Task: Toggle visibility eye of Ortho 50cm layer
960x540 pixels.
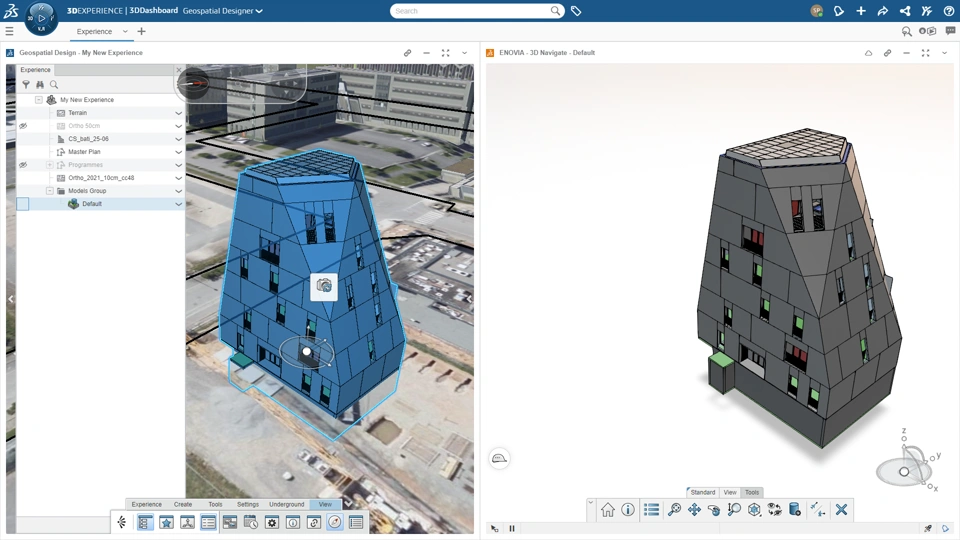Action: [x=23, y=126]
